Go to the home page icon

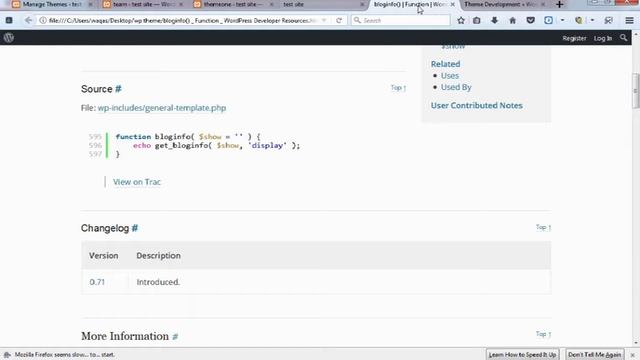(x=512, y=20)
